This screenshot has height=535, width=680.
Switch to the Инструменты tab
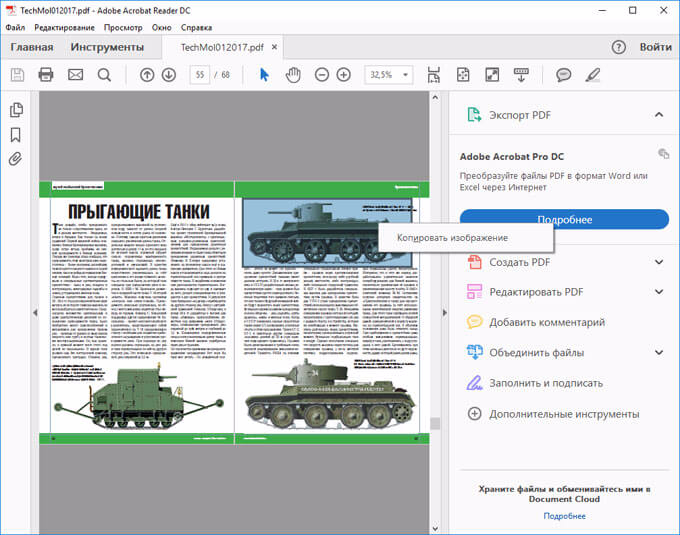(x=107, y=47)
